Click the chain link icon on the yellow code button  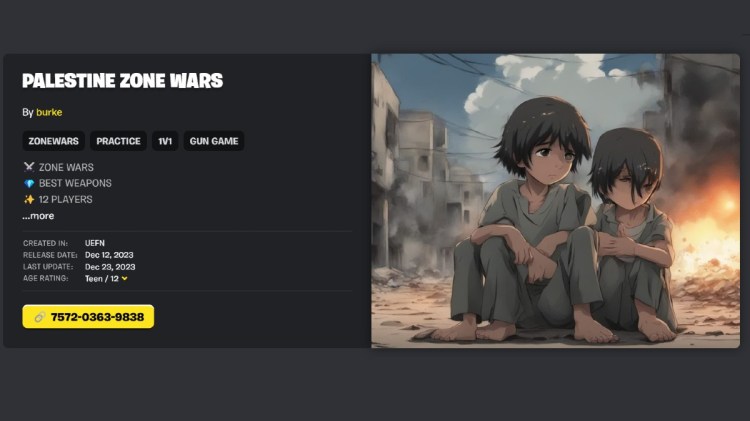(x=40, y=317)
